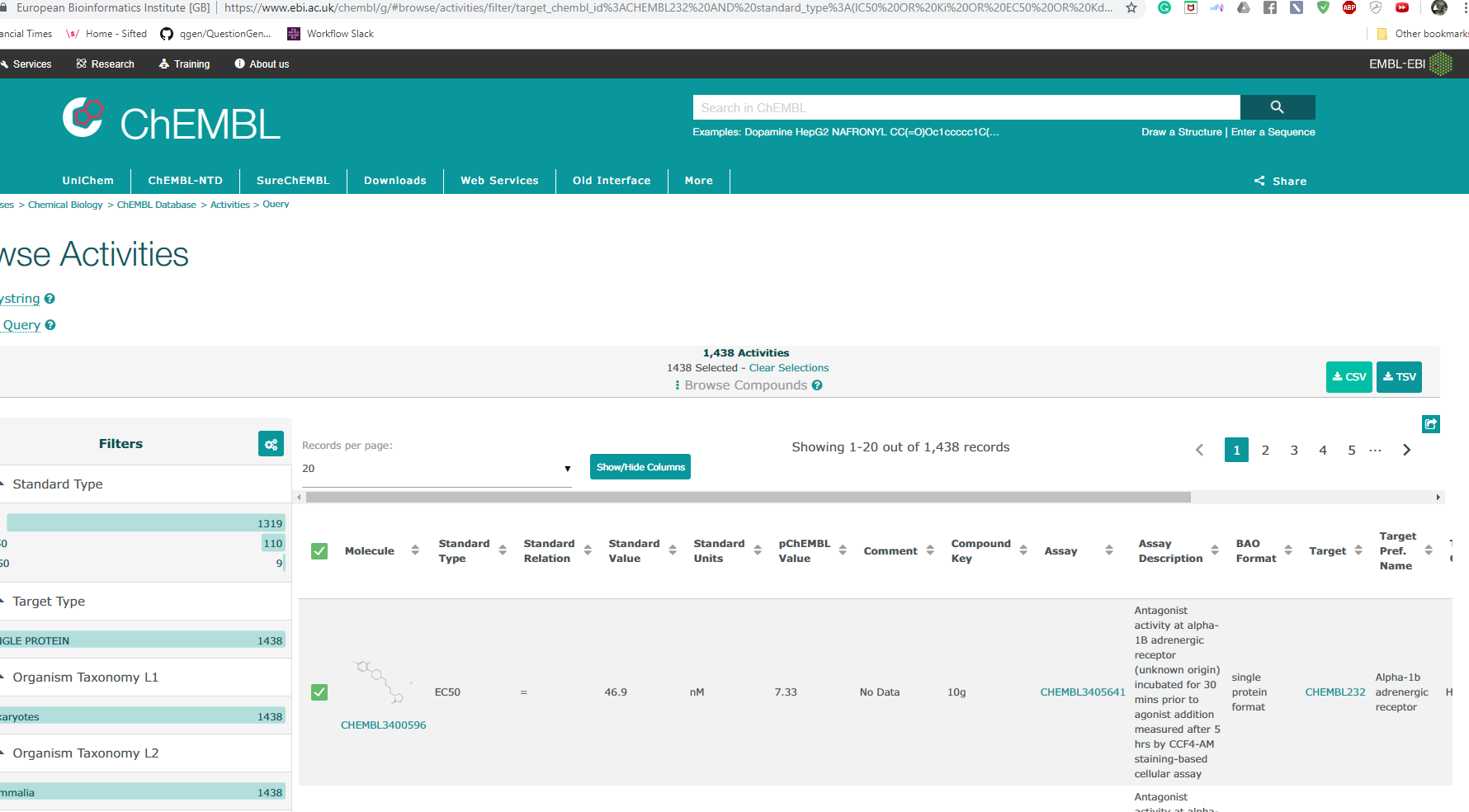Open the McAfee extension icon
The height and width of the screenshot is (812, 1469).
click(1191, 8)
